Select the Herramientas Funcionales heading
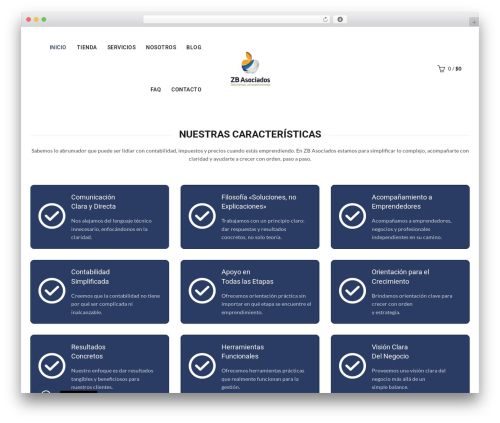The height and width of the screenshot is (423, 500). [x=242, y=352]
